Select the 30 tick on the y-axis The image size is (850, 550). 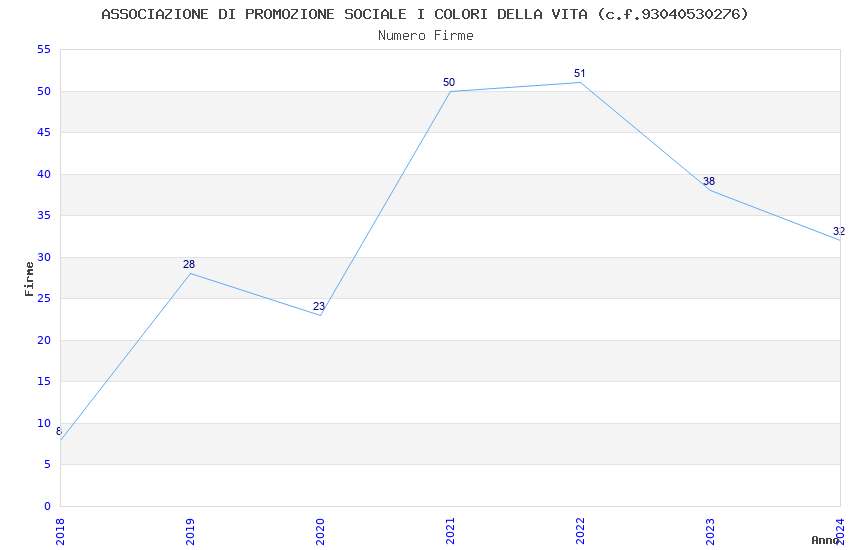43,257
